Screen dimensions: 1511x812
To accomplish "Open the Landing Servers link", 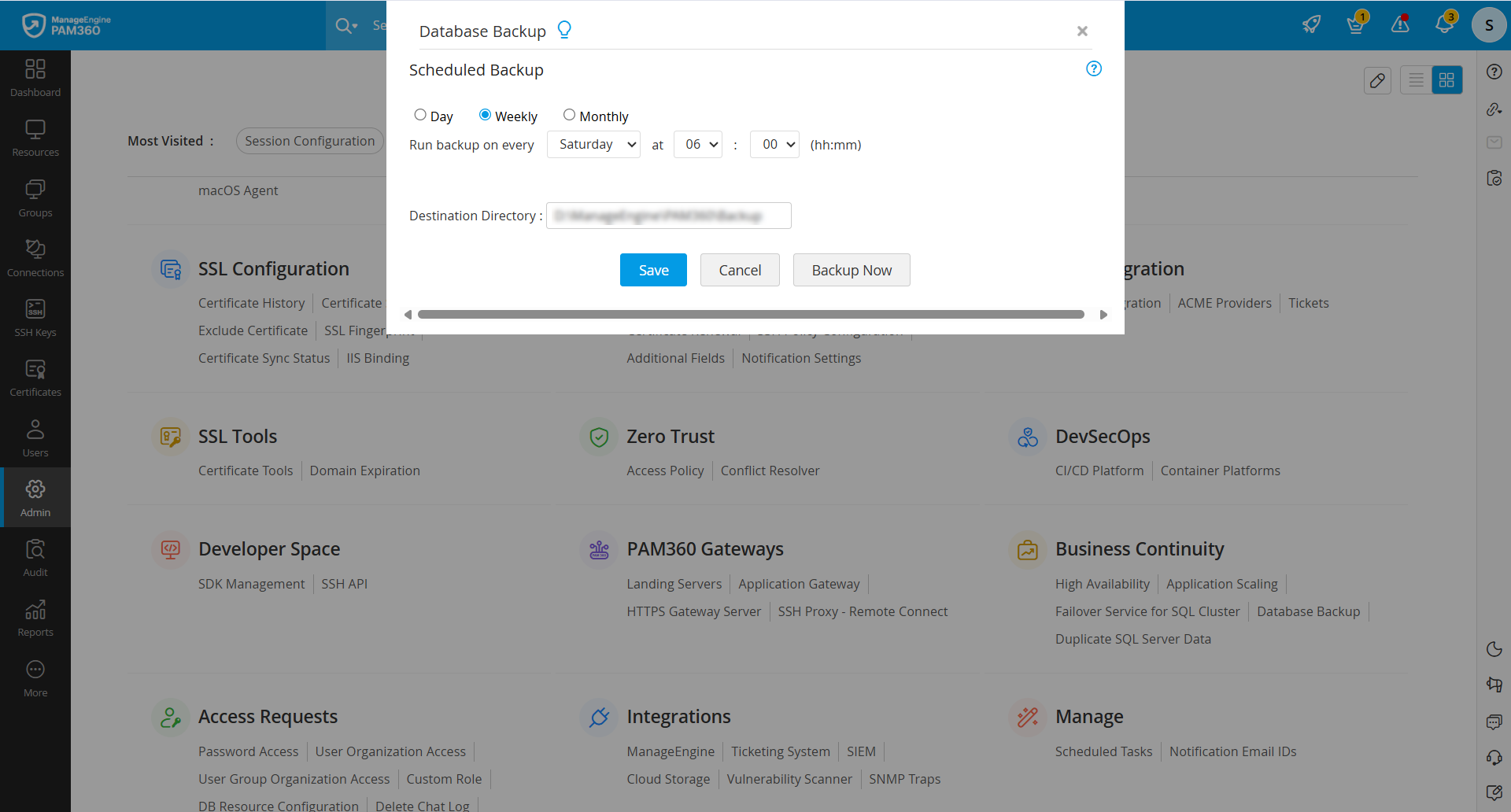I will tap(674, 584).
